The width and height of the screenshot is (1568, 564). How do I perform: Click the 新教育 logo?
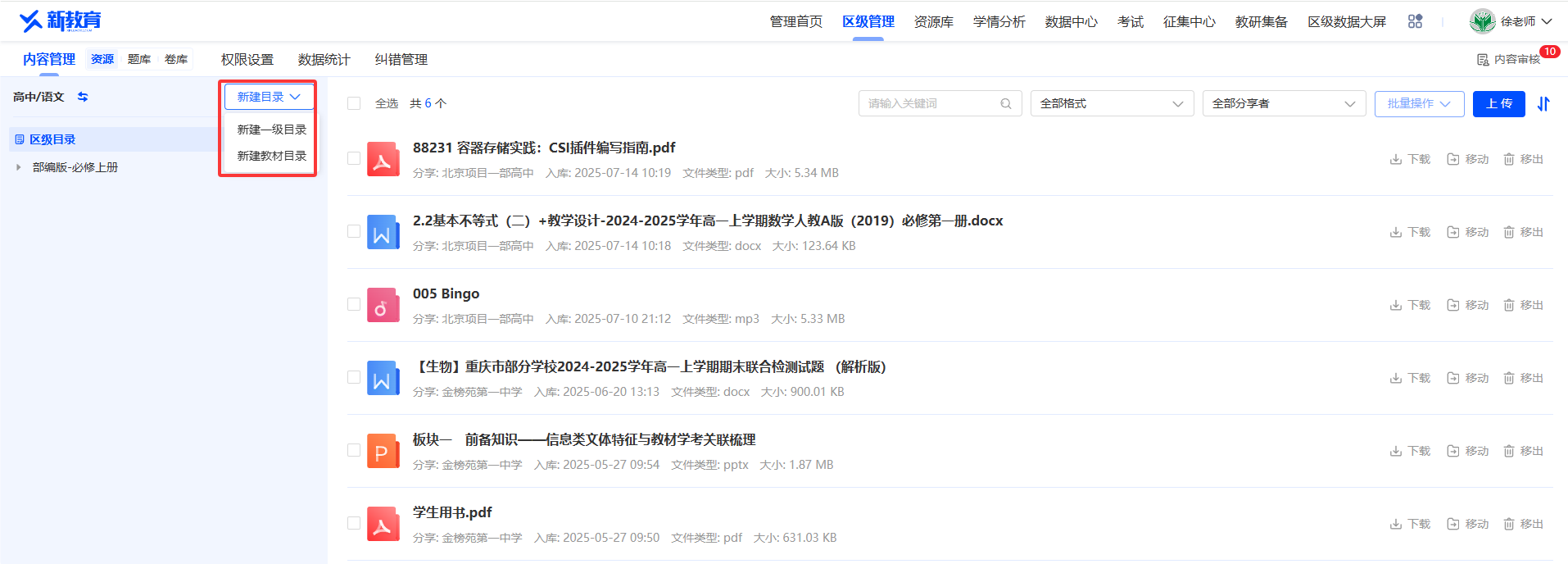(60, 20)
